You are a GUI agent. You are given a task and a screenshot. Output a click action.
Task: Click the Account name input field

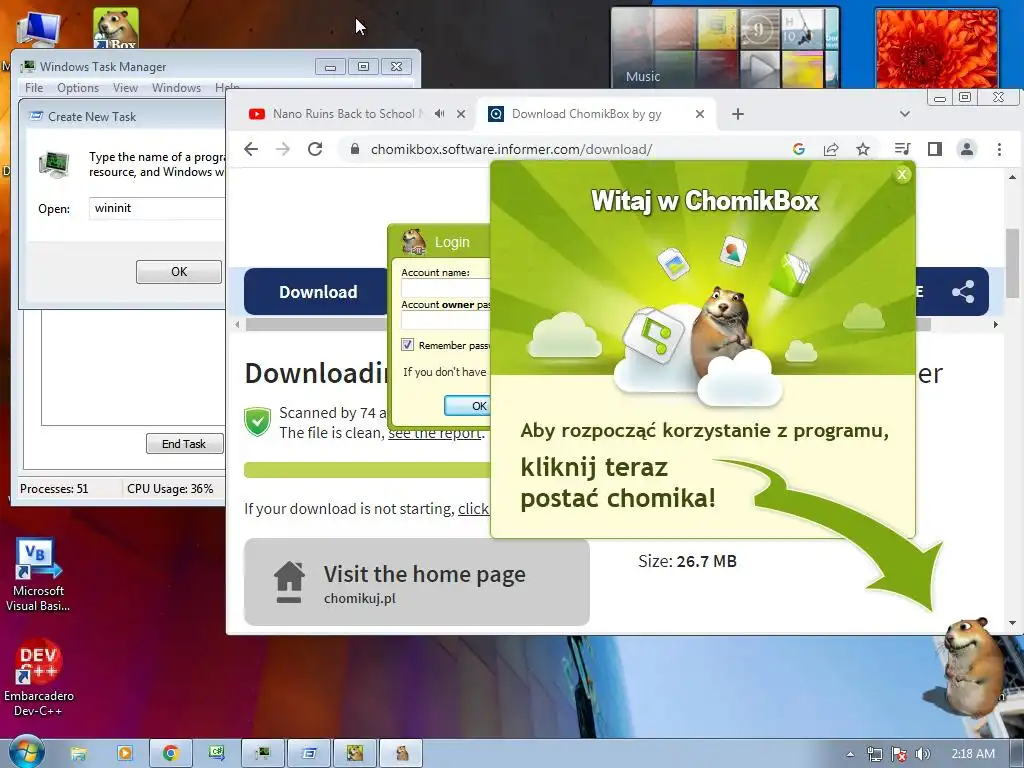coord(446,288)
